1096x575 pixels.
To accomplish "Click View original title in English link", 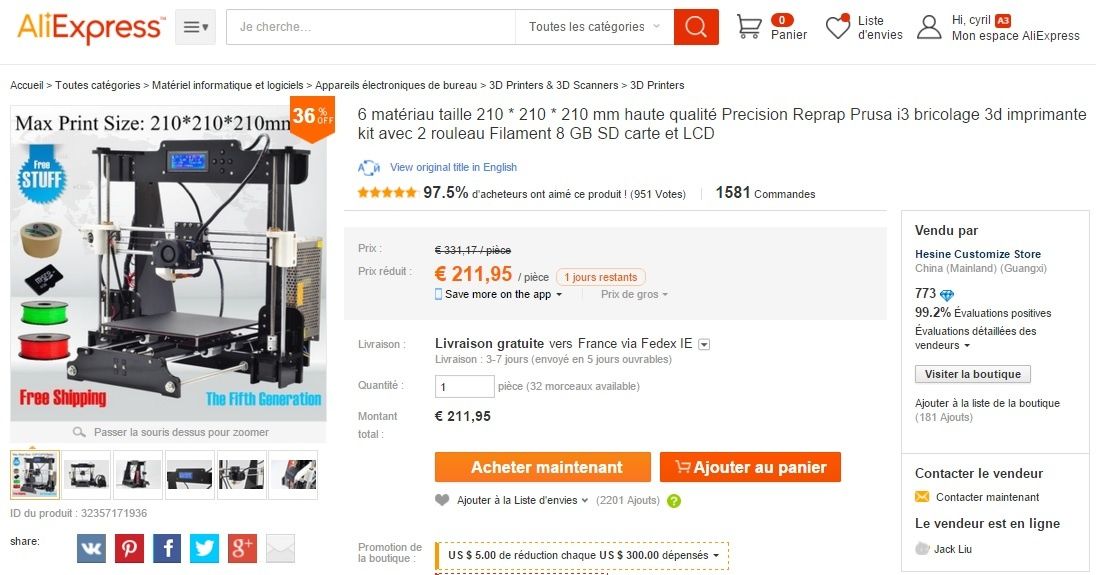I will [453, 167].
